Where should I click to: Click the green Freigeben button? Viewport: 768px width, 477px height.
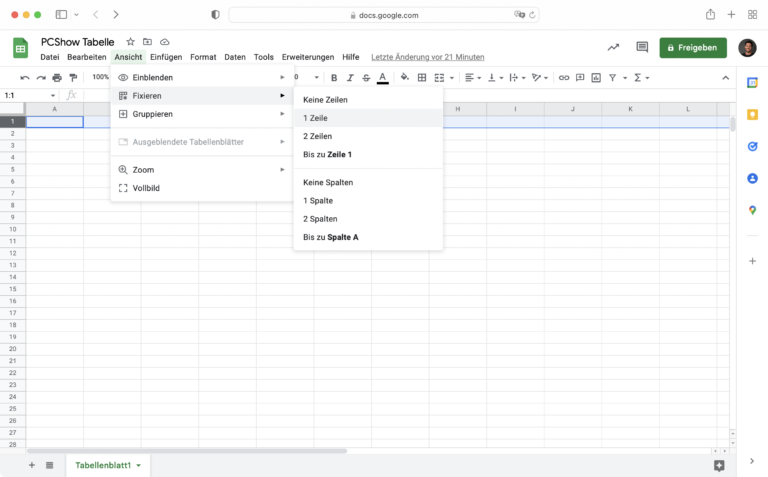693,47
